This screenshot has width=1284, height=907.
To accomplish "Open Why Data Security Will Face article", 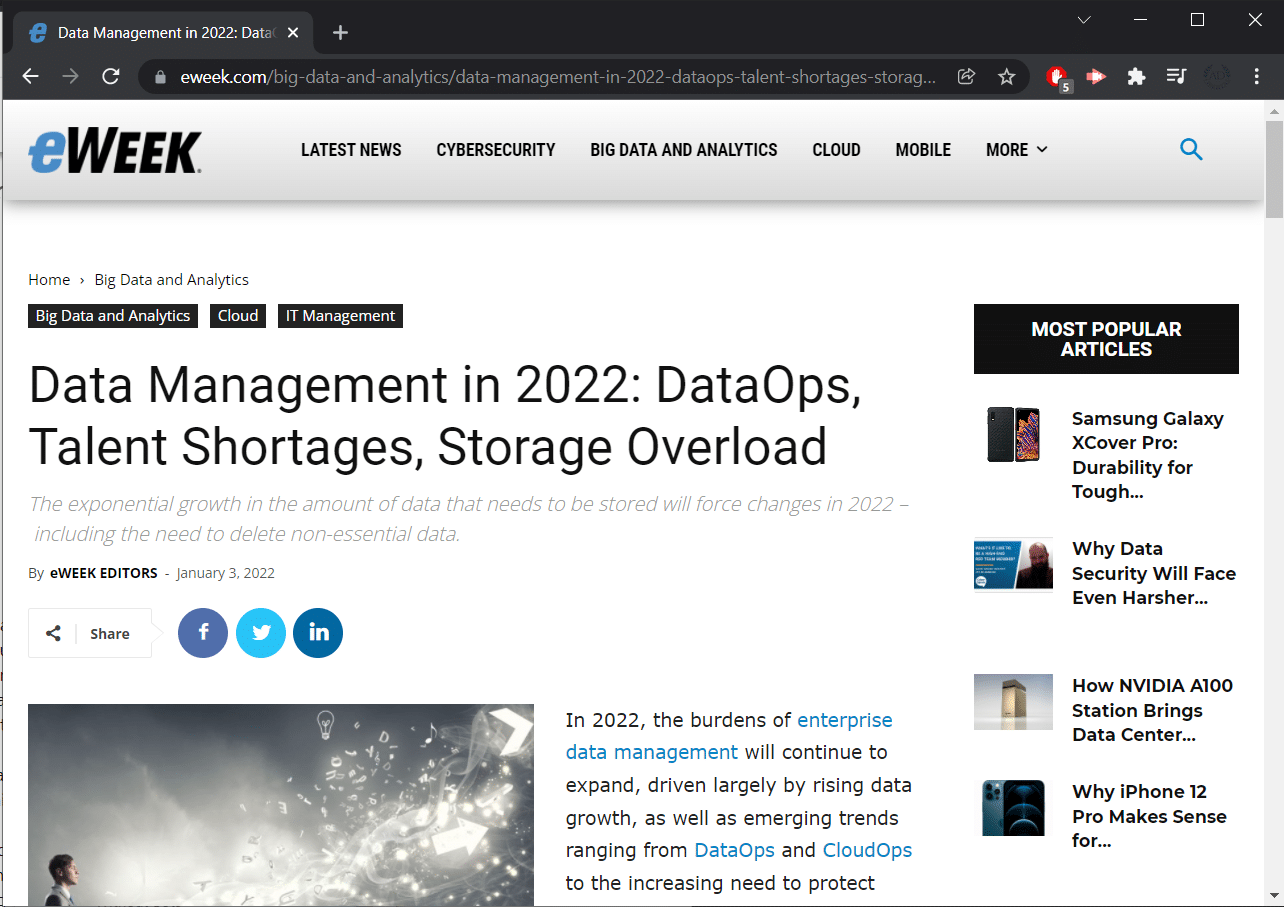I will [x=1154, y=573].
